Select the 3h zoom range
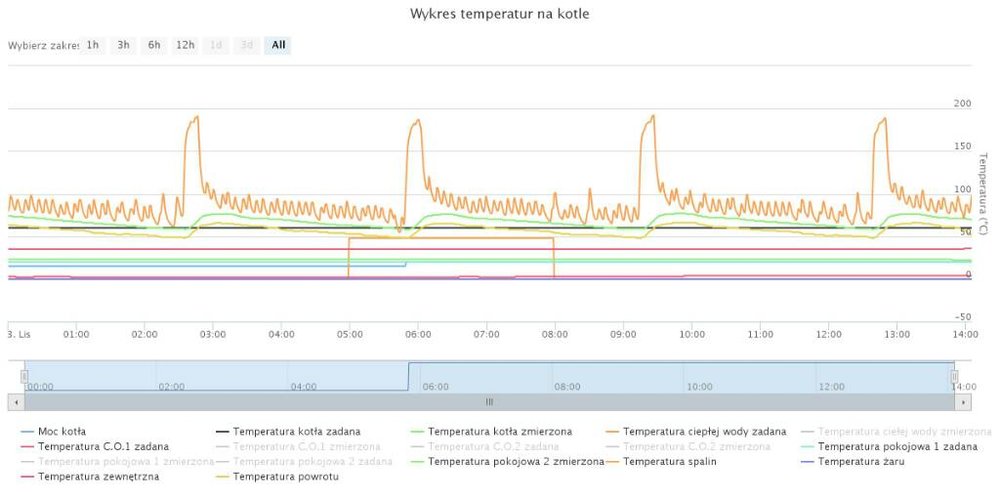Viewport: 1000px width, 500px height. click(x=123, y=45)
